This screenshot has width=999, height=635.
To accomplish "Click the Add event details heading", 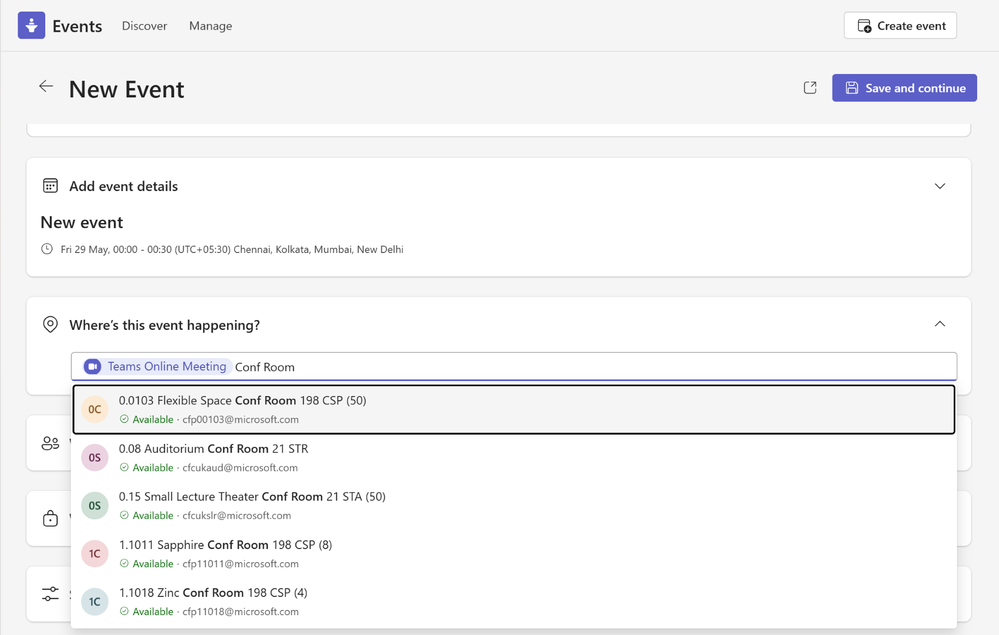I will click(x=124, y=186).
